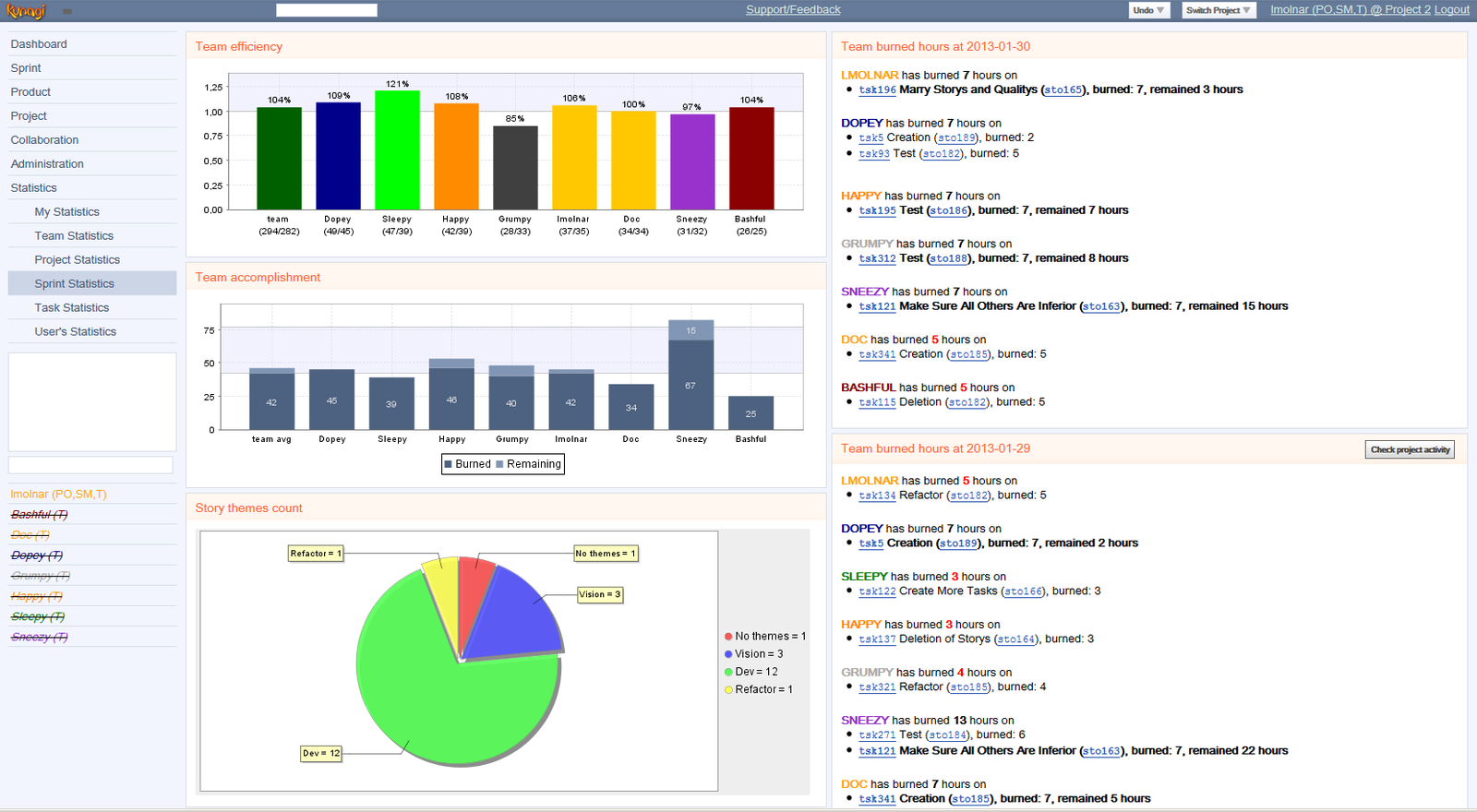1477x812 pixels.
Task: Open the Support/Feedback link
Action: pyautogui.click(x=793, y=10)
